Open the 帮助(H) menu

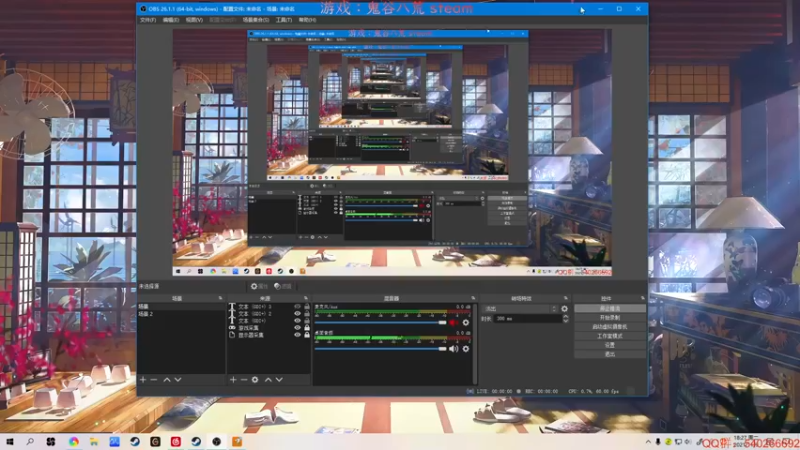tap(307, 20)
